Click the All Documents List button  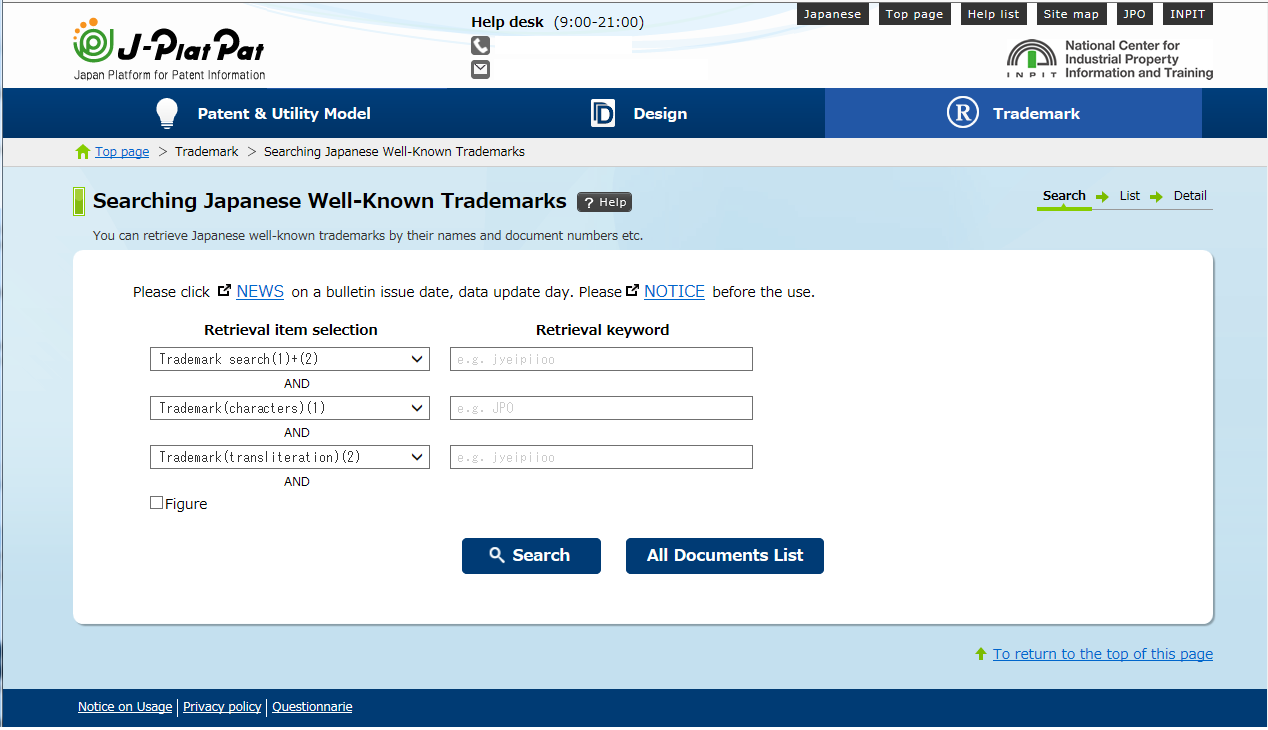coord(724,556)
